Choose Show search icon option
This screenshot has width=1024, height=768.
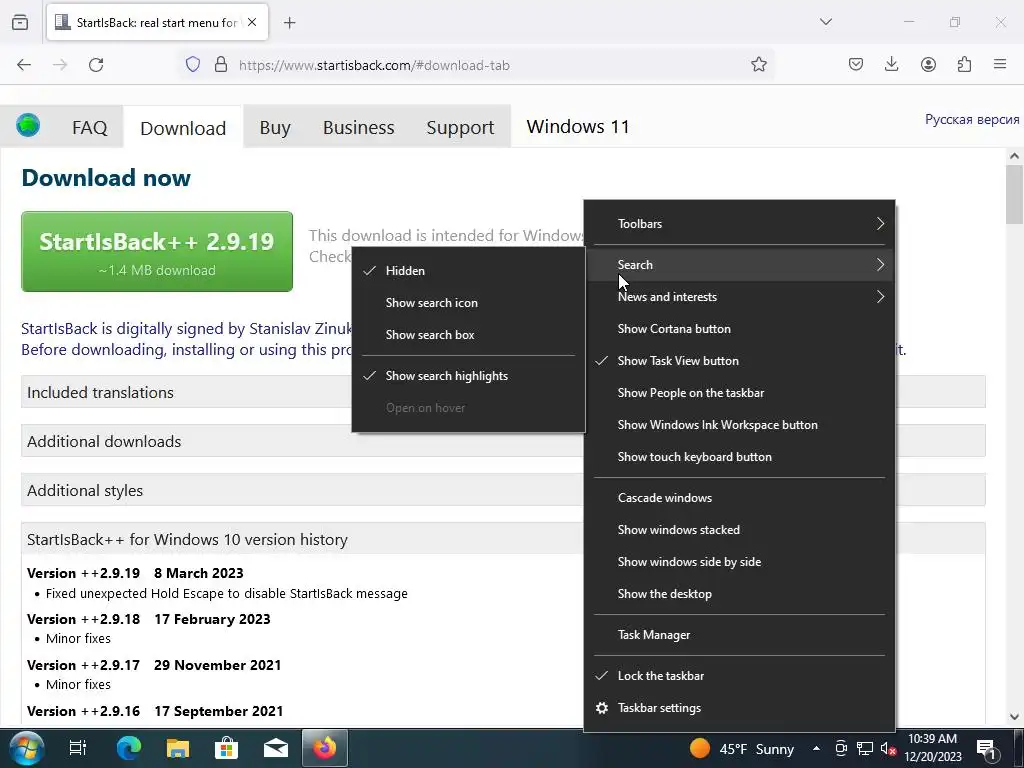point(468,302)
